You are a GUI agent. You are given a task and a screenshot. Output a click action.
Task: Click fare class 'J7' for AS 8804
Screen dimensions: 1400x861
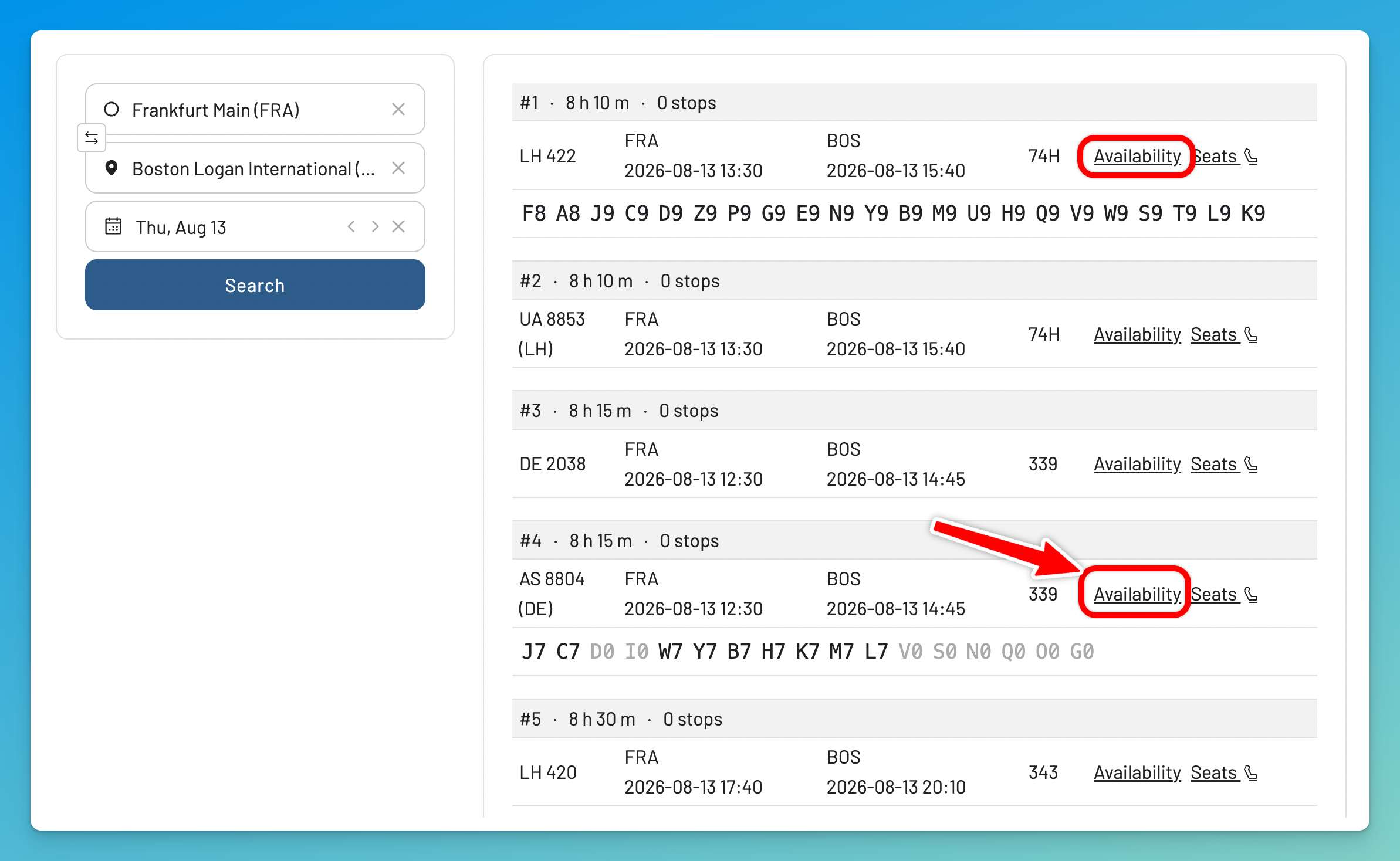(x=534, y=652)
